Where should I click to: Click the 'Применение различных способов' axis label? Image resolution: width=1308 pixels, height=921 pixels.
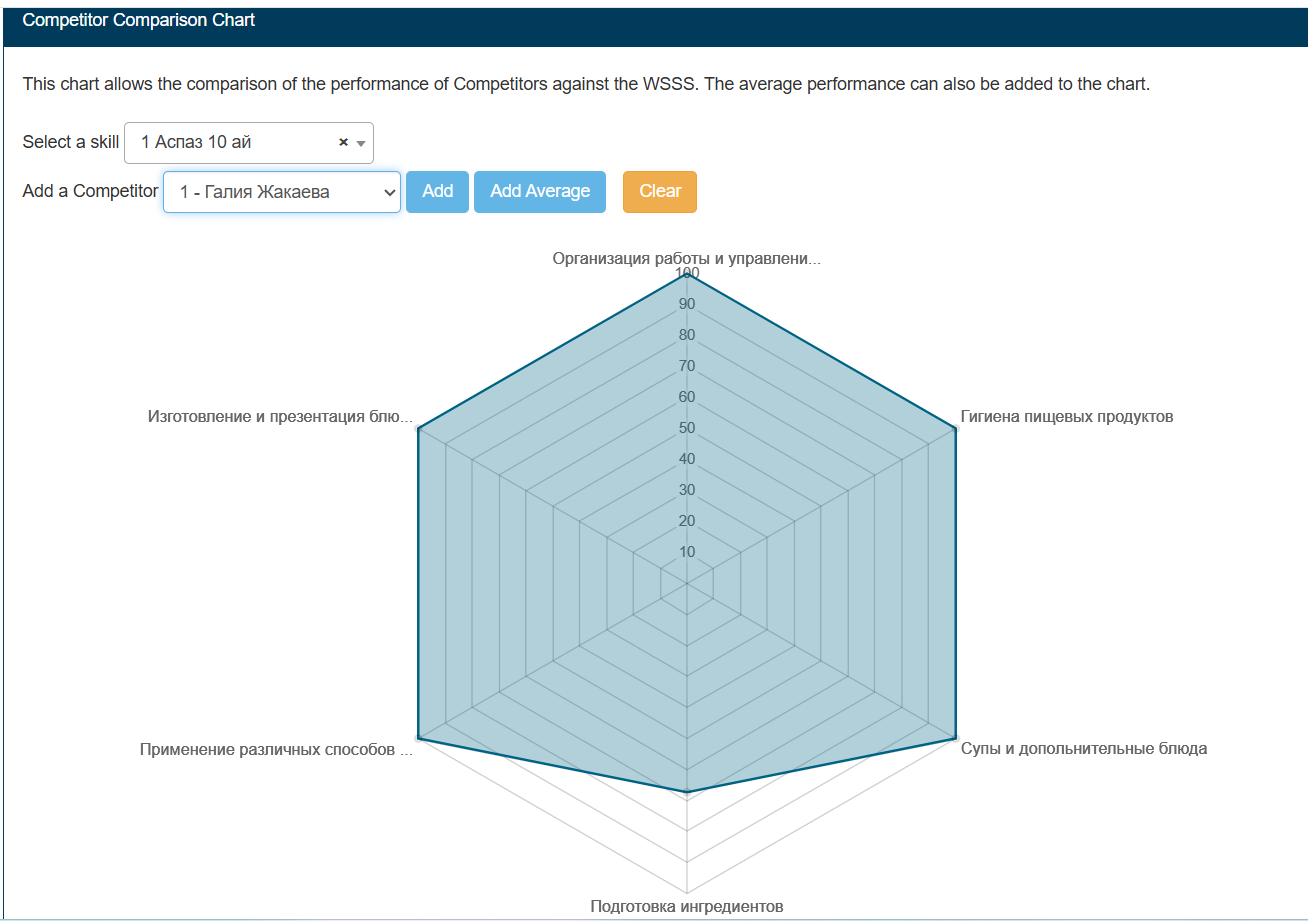(276, 749)
